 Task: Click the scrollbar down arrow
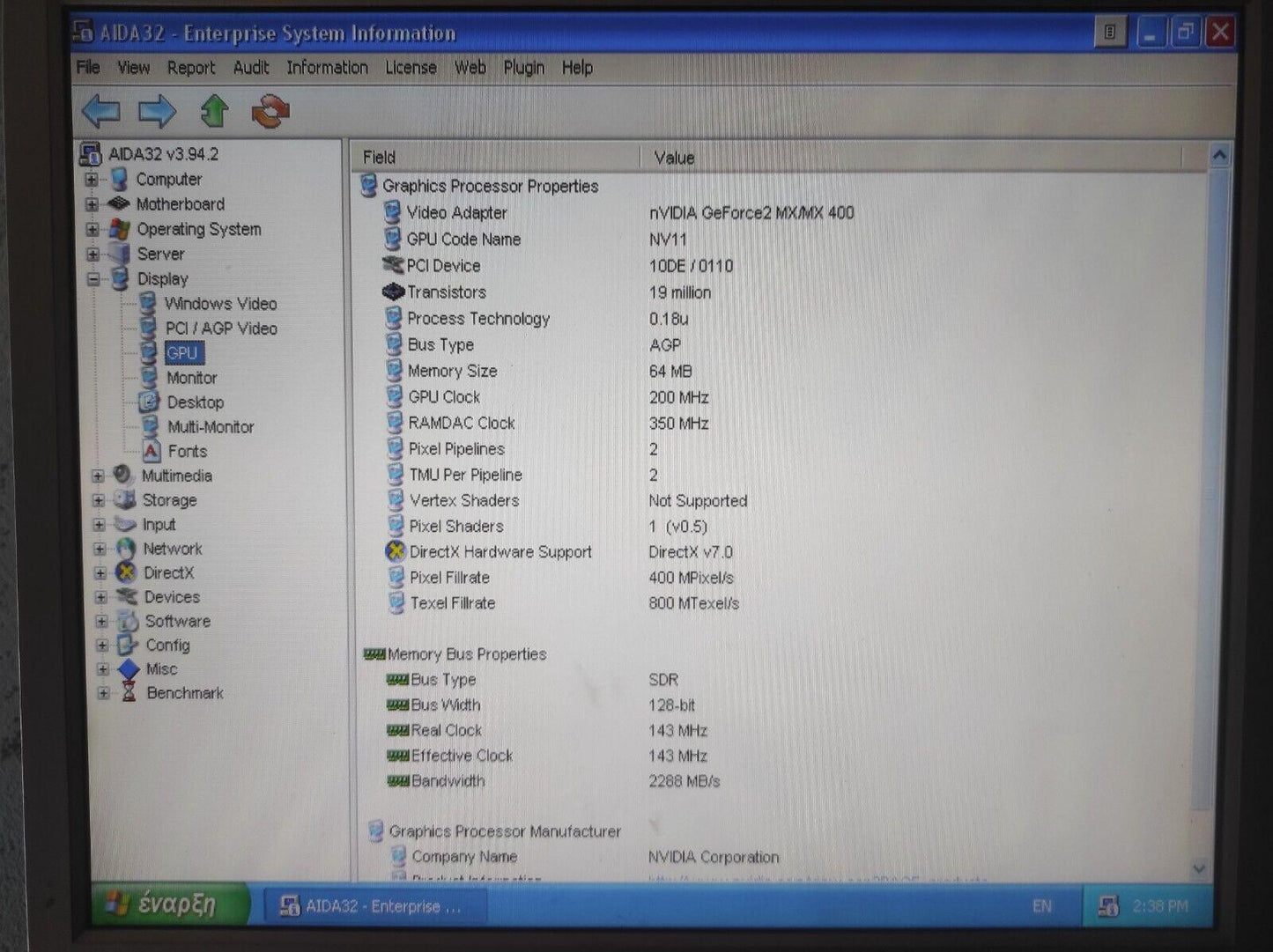[1199, 868]
